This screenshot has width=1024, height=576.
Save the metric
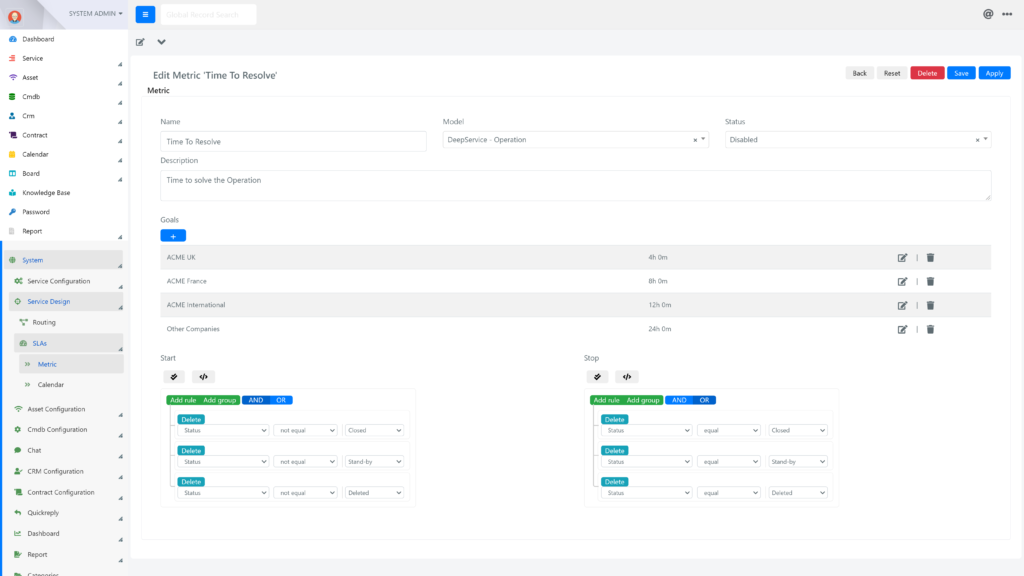961,73
